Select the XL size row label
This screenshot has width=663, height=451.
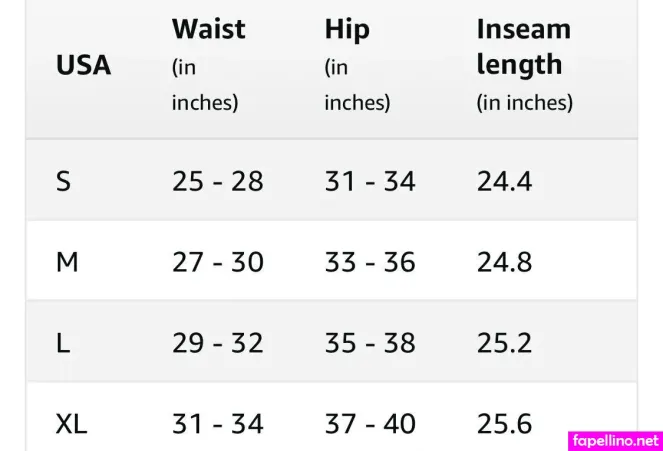click(71, 424)
